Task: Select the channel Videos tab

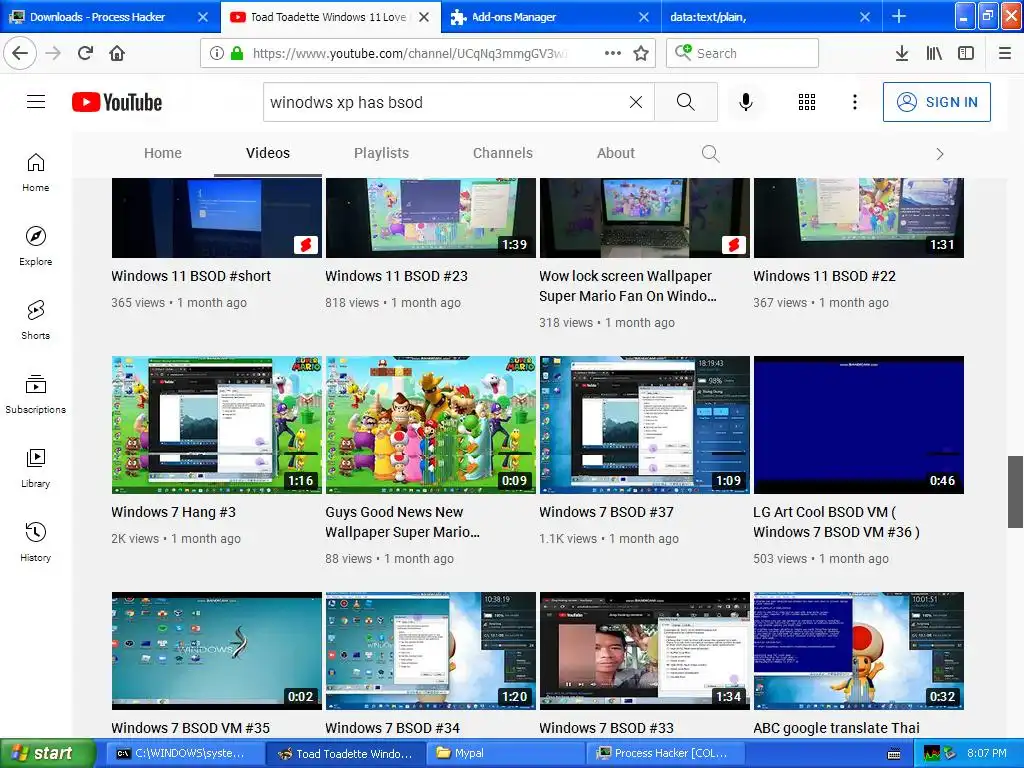Action: [x=268, y=153]
